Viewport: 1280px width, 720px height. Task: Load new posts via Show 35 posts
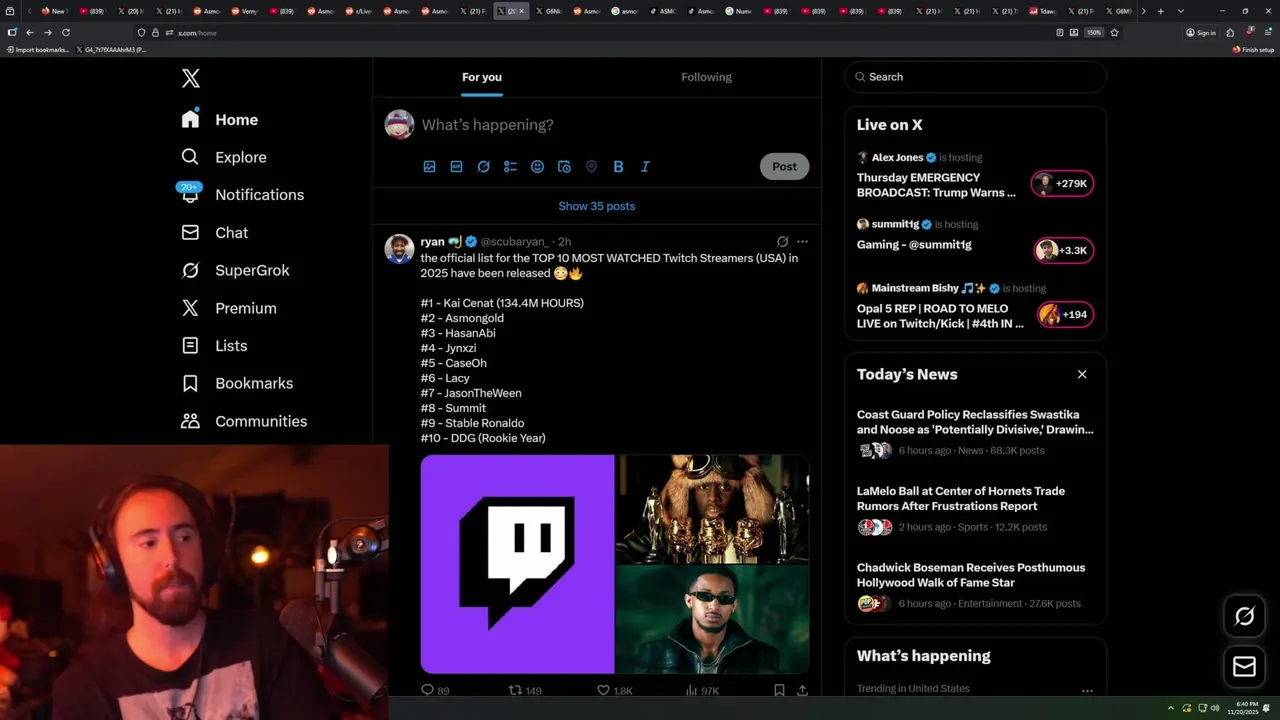click(597, 206)
